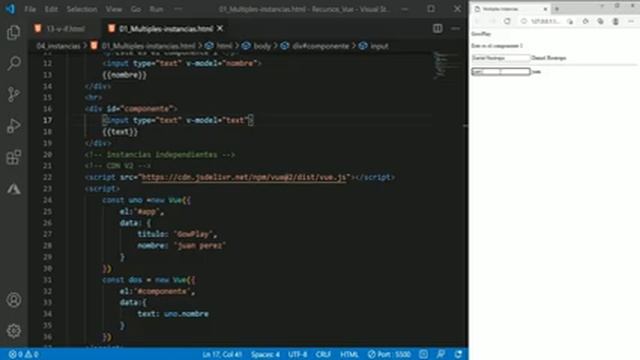Click the file name breadcrumb

149,46
